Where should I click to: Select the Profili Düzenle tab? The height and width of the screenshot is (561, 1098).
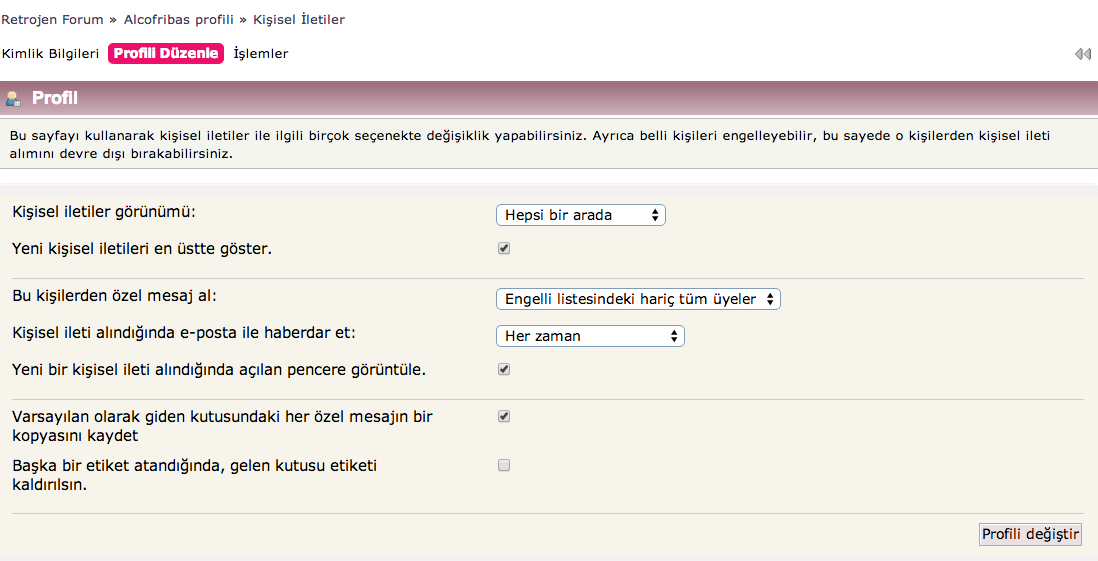point(166,53)
